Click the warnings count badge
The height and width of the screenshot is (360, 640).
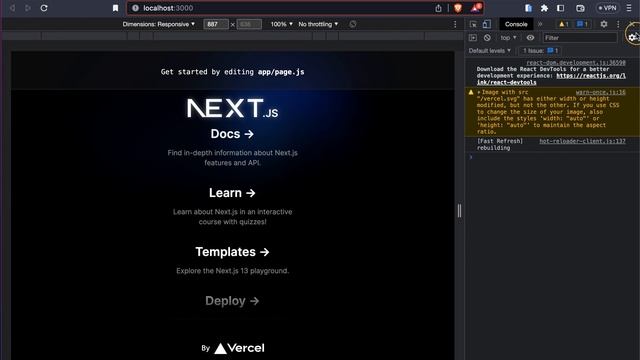click(x=564, y=24)
